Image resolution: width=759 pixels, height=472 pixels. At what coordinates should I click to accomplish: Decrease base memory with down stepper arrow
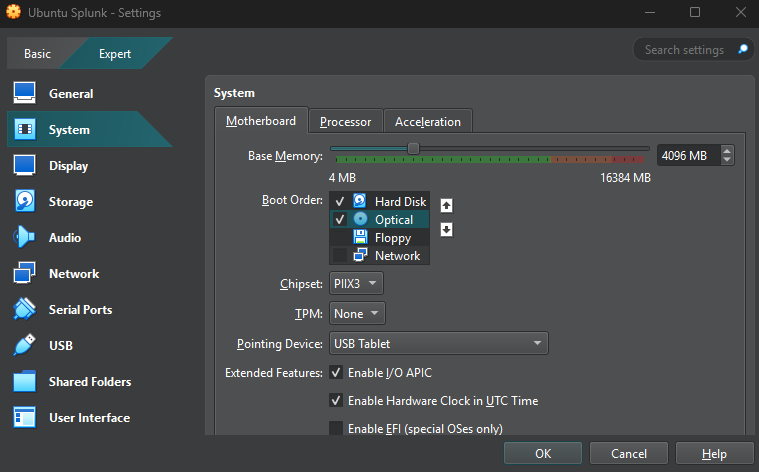tap(727, 160)
